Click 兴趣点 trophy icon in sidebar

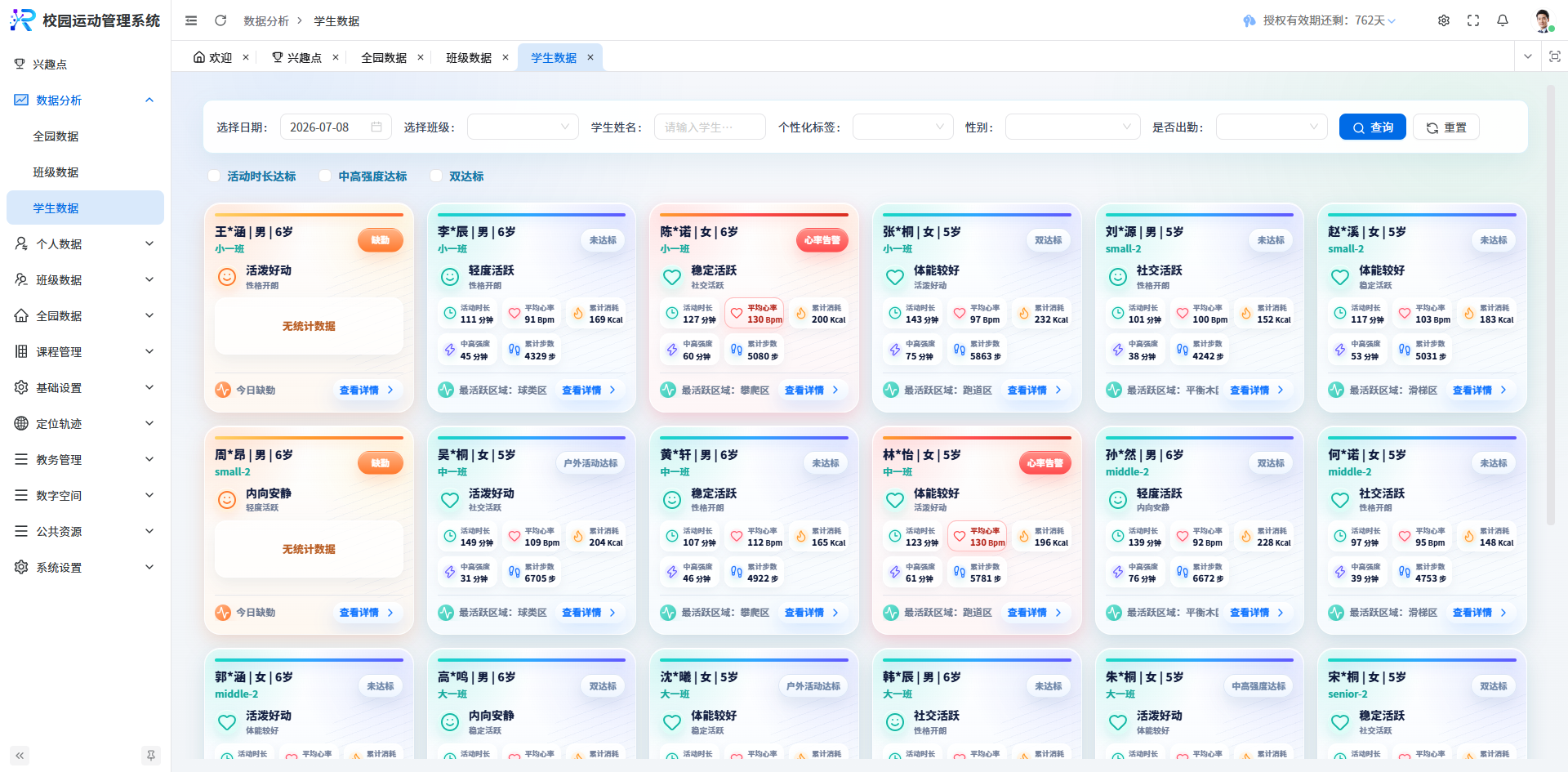20,64
